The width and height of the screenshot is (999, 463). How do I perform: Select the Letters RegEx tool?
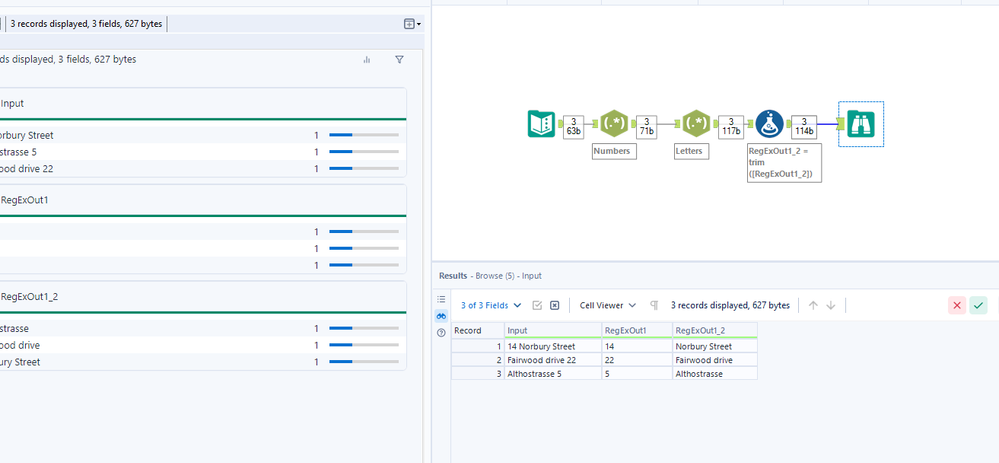696,124
